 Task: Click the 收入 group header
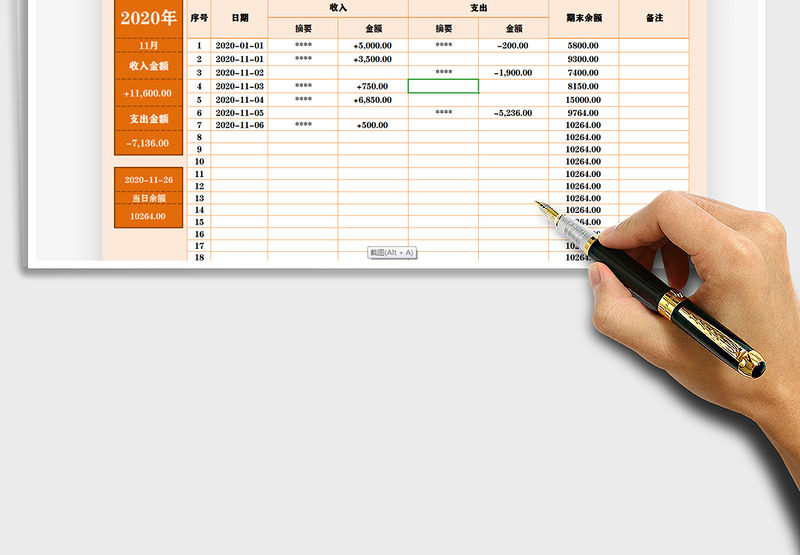pos(338,8)
